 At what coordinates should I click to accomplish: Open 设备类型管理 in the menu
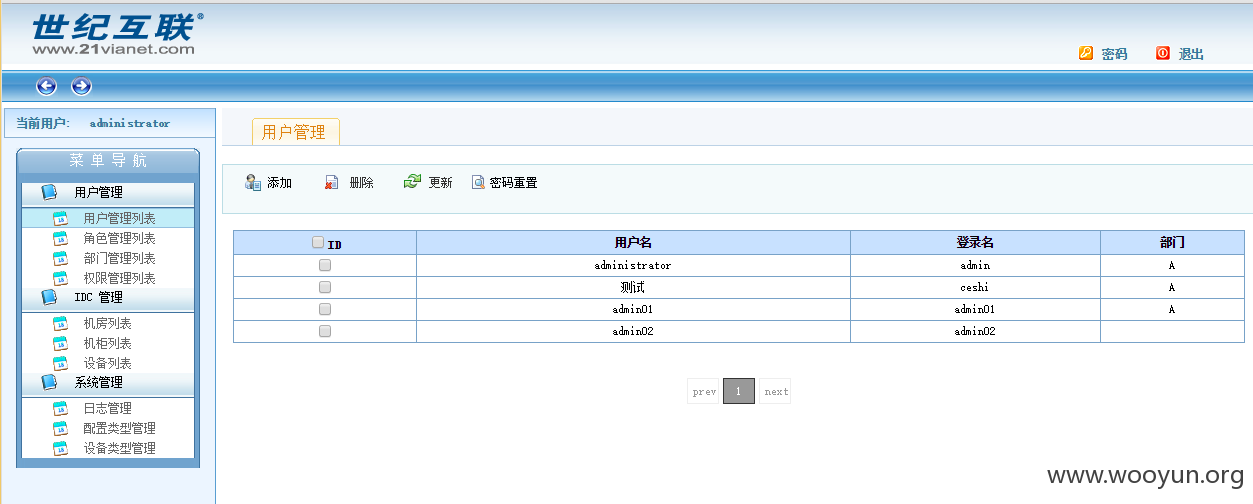click(119, 448)
